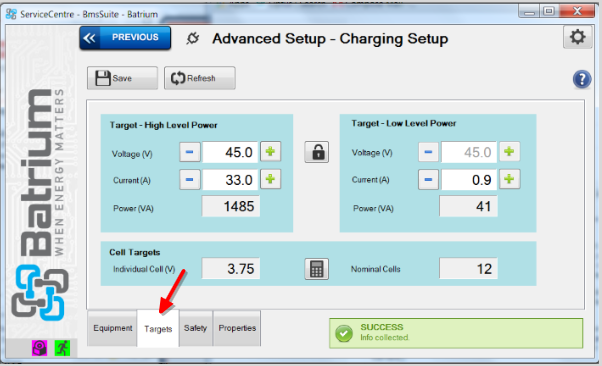Edit High Level voltage field 45.0

tap(230, 152)
